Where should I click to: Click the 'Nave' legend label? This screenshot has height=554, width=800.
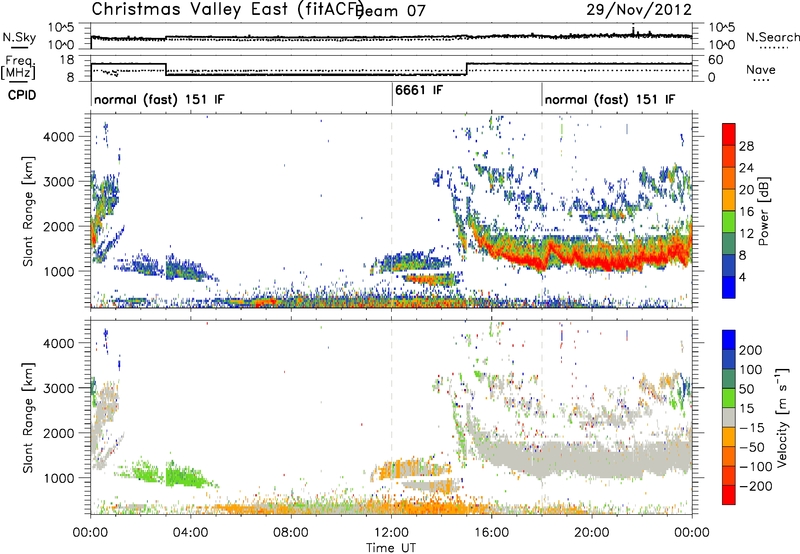coord(761,69)
